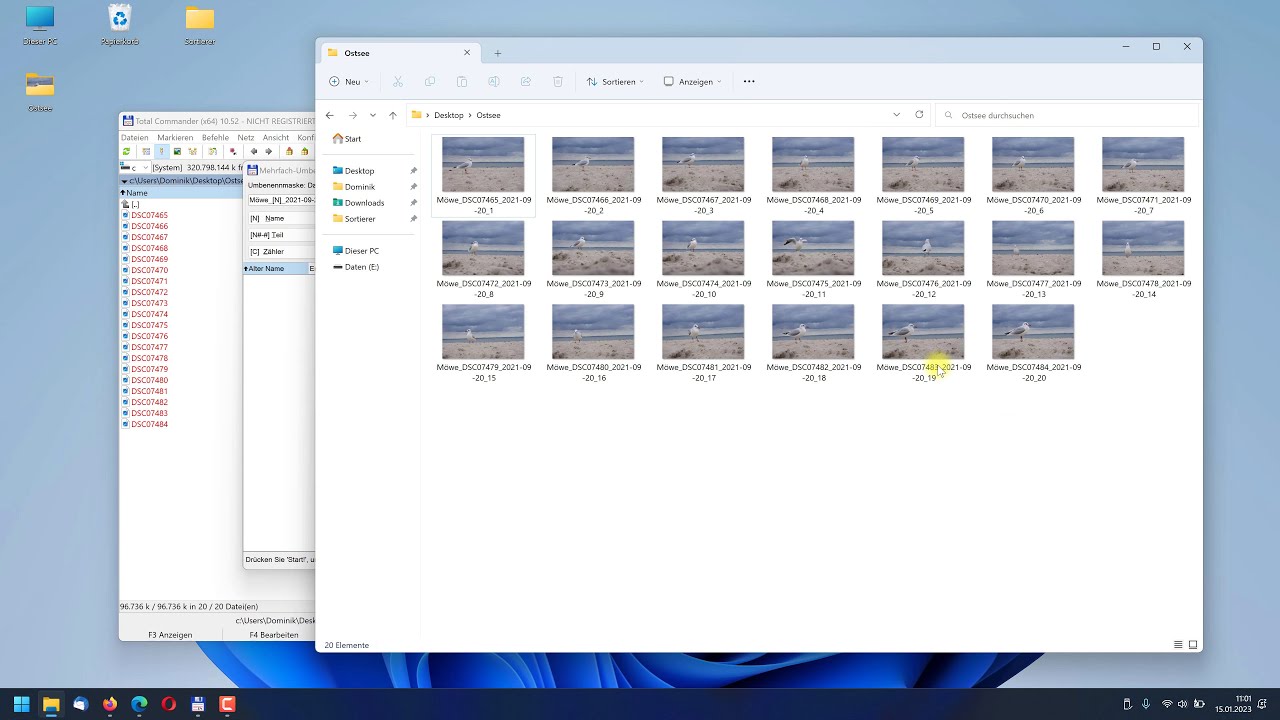The width and height of the screenshot is (1280, 720).
Task: Click Total Commander floppy icon in taskbar
Action: [x=198, y=704]
